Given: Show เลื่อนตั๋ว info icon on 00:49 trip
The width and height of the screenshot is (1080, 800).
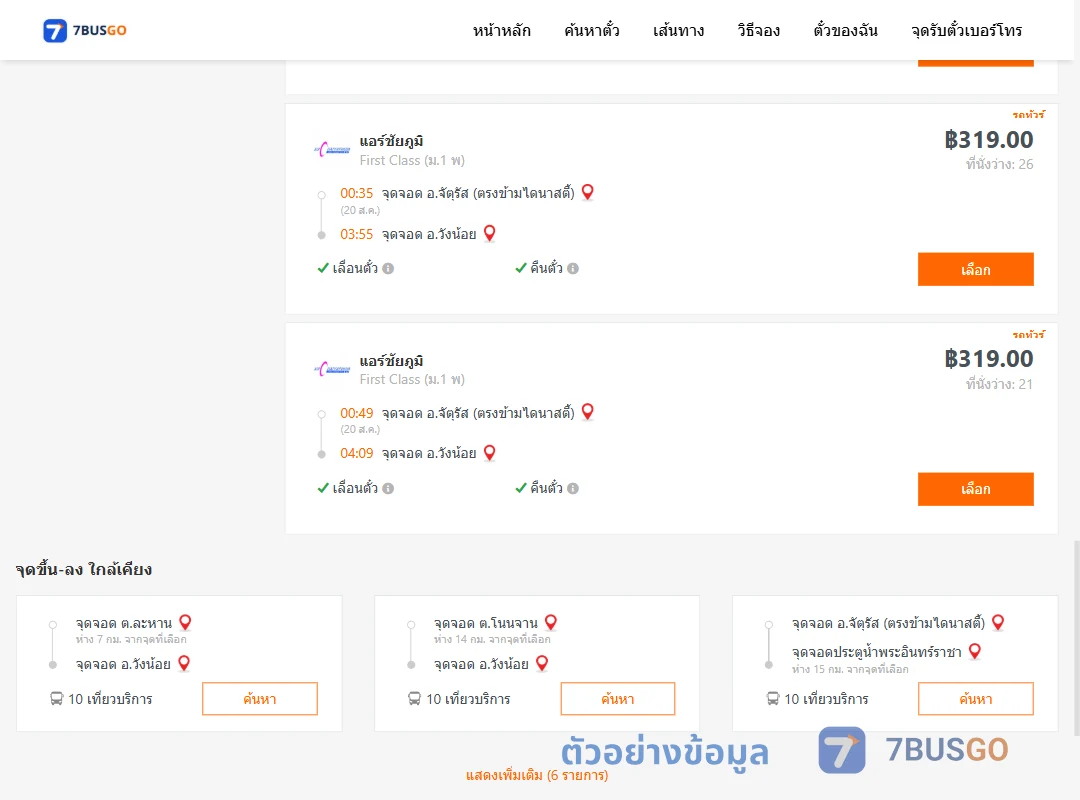Looking at the screenshot, I should coord(388,489).
